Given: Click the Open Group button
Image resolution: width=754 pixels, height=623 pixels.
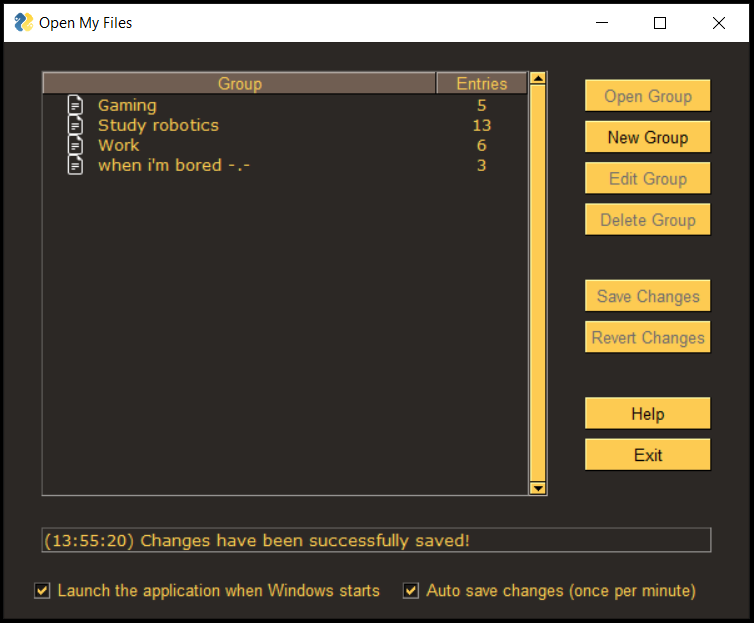Looking at the screenshot, I should point(647,96).
